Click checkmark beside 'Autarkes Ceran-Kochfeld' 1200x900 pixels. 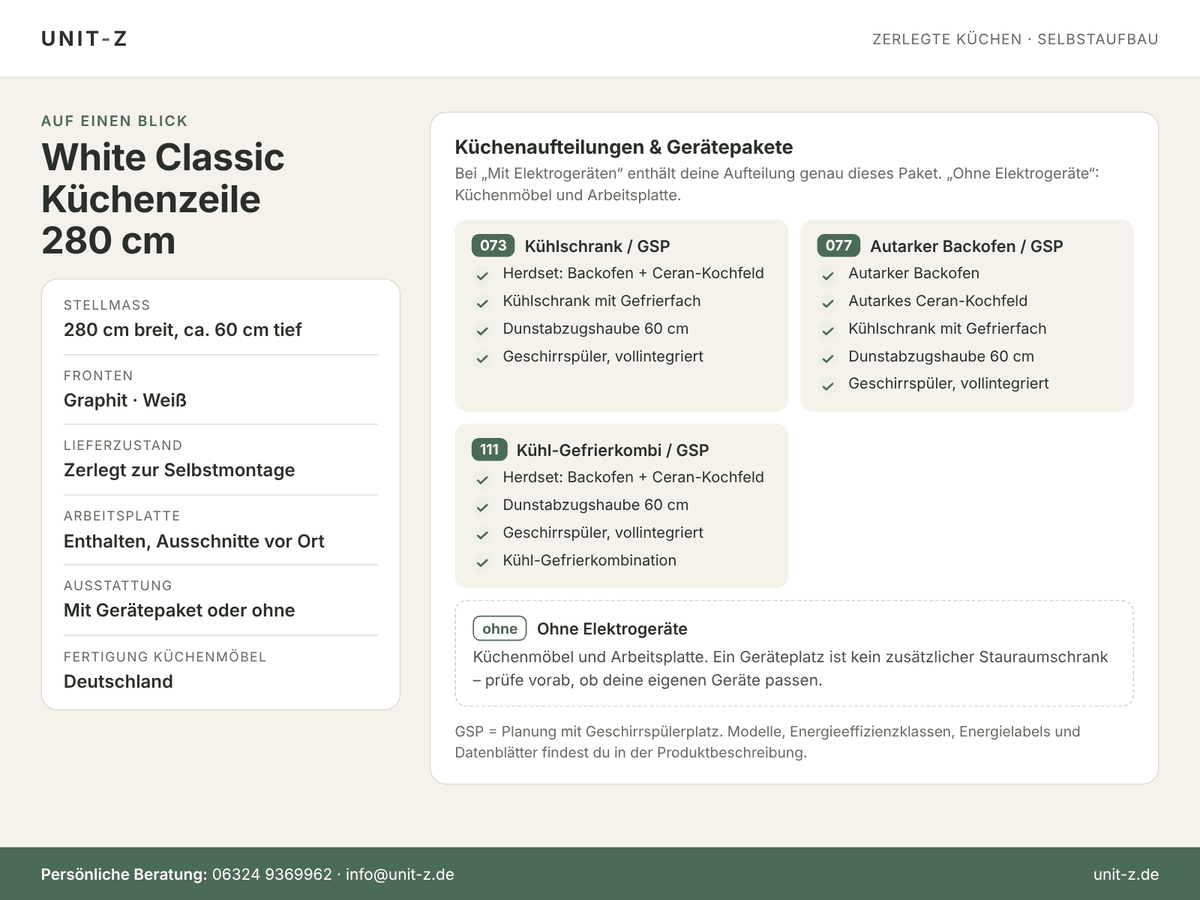(x=828, y=302)
